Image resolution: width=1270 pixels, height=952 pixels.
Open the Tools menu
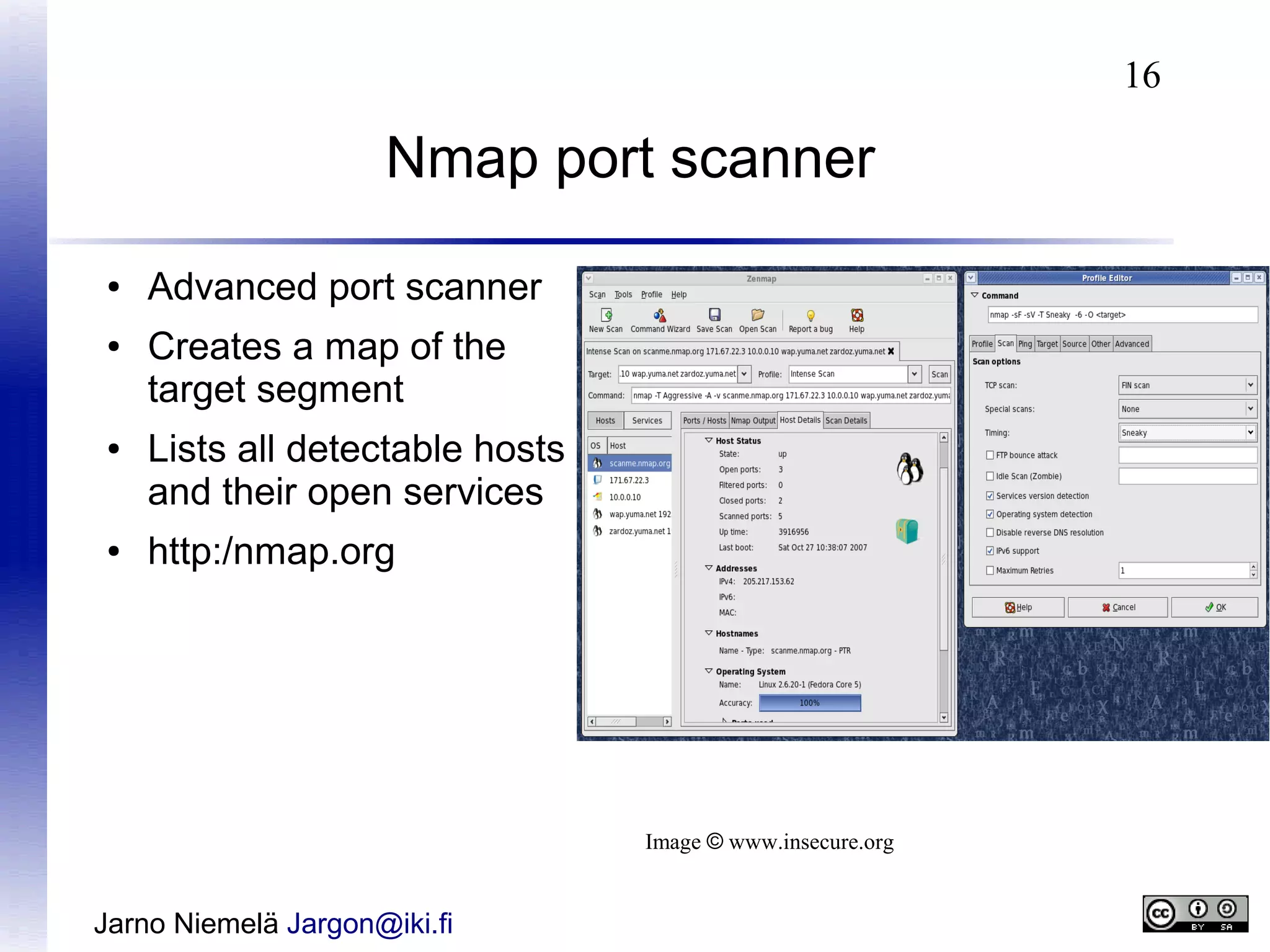click(x=623, y=295)
